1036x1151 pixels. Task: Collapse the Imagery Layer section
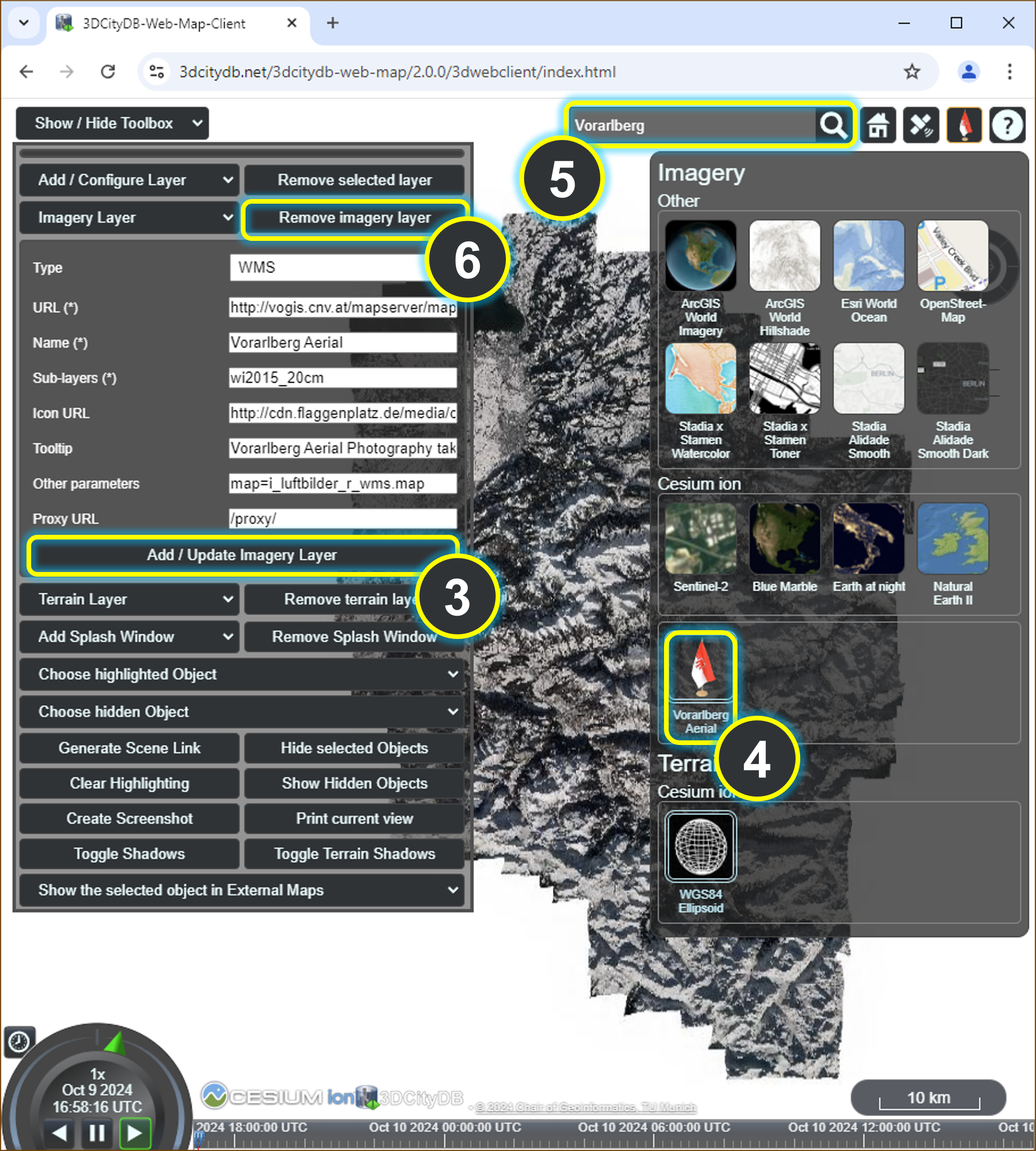click(129, 218)
